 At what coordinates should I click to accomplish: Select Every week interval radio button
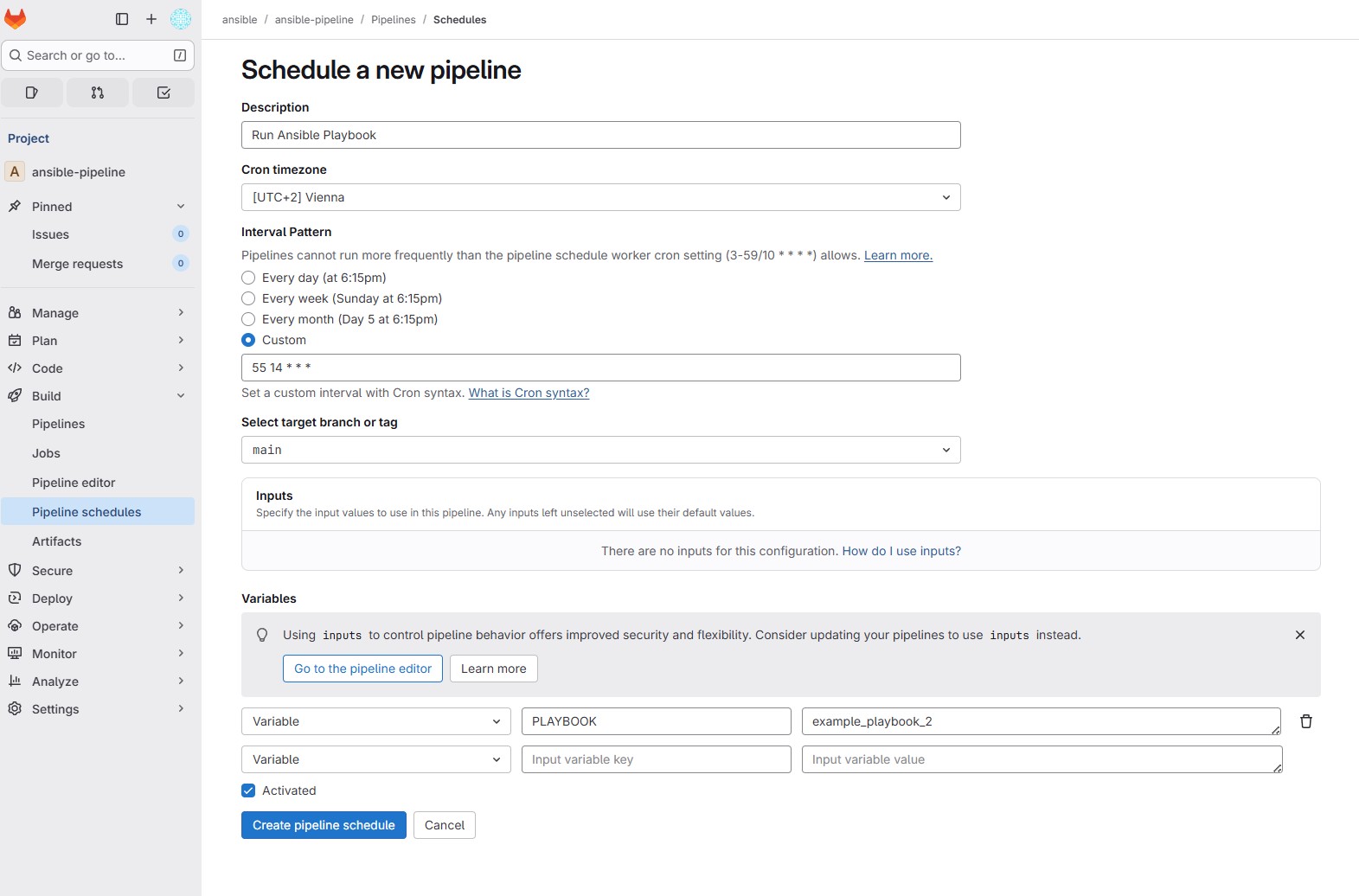click(x=248, y=298)
